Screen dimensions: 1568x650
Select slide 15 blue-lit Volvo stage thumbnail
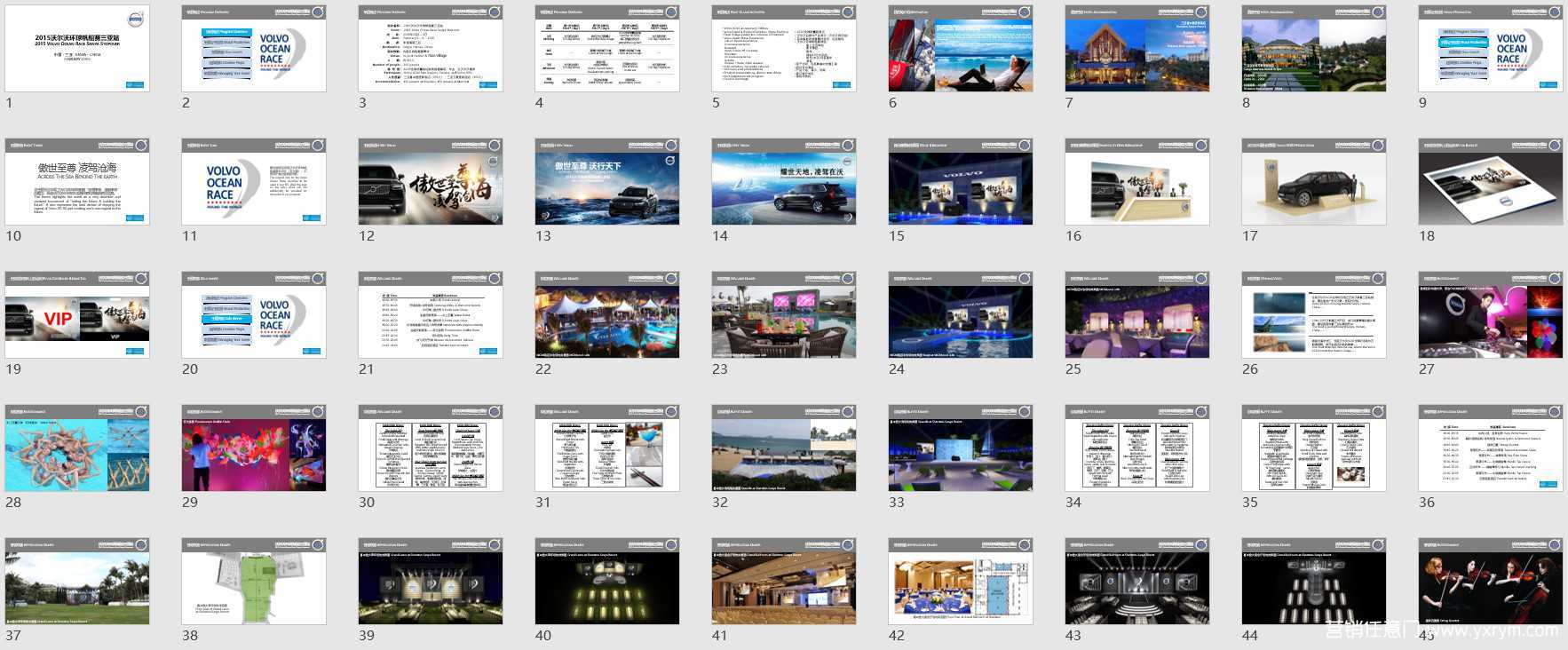tap(961, 181)
